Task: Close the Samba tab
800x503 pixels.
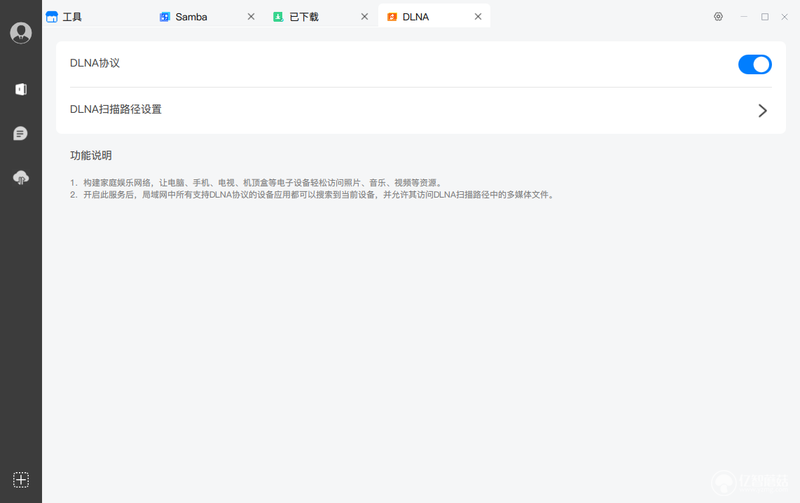Action: 251,17
